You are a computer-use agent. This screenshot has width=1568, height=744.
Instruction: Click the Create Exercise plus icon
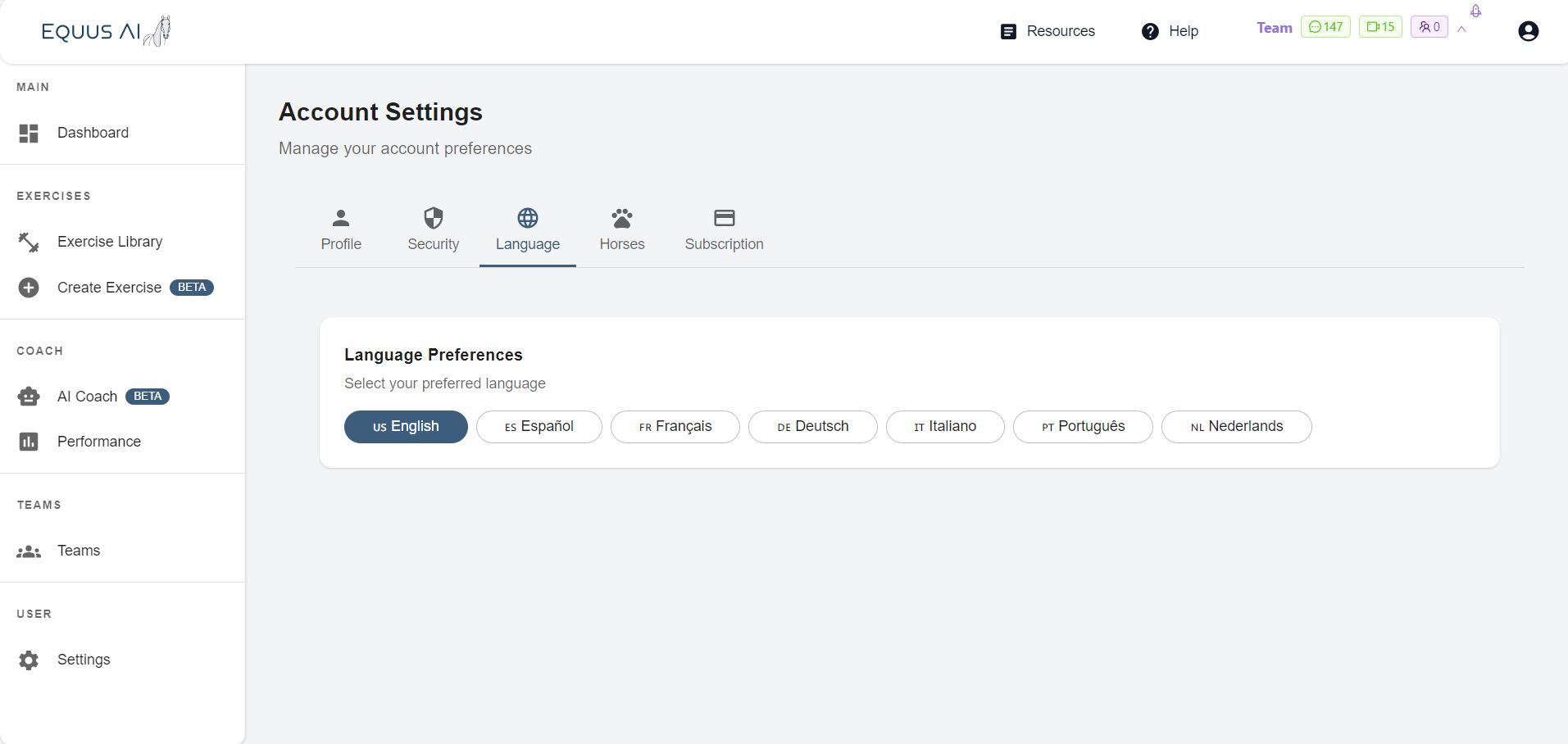(x=29, y=288)
